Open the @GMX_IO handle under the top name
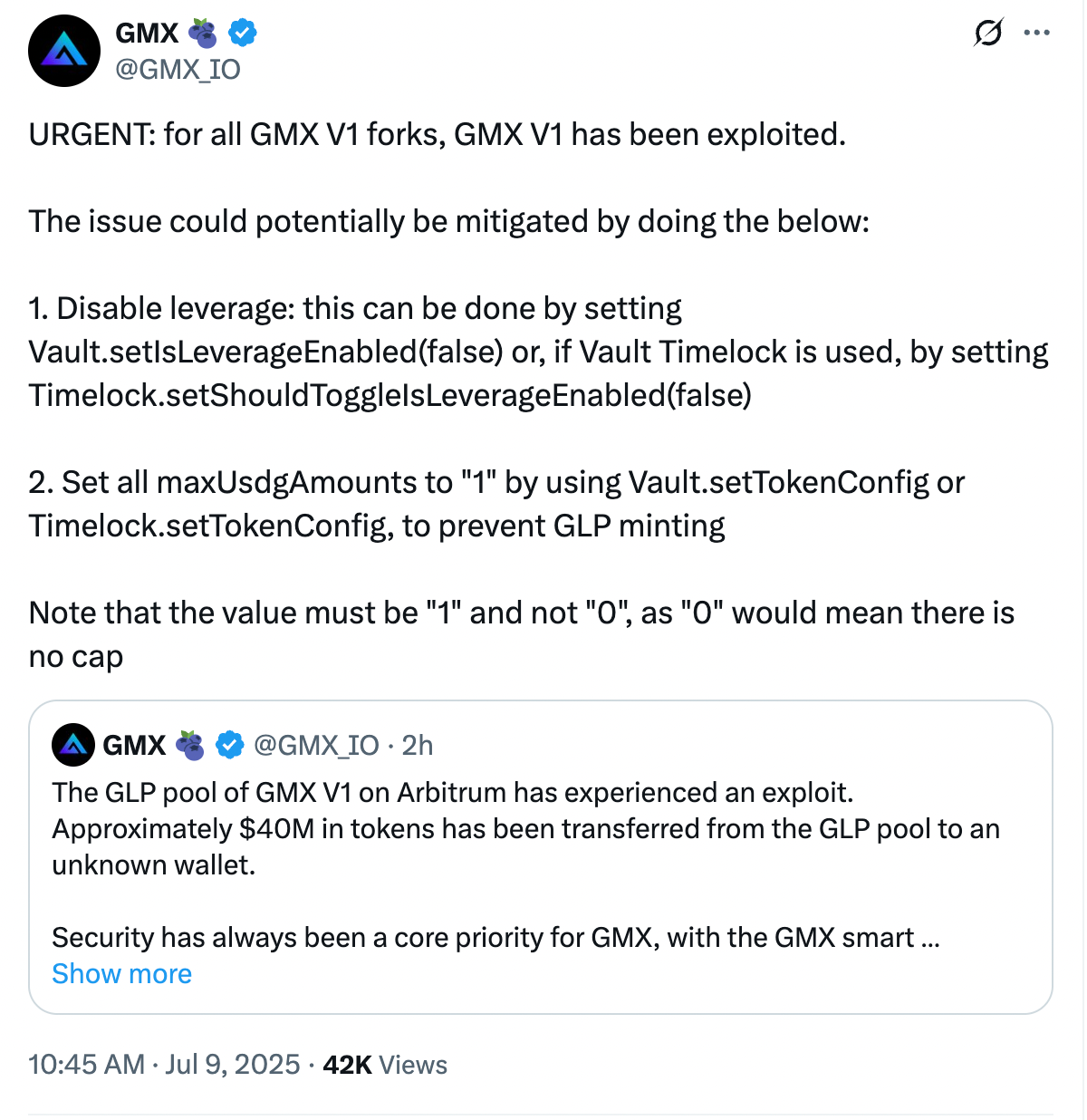The width and height of the screenshot is (1087, 1120). (178, 70)
